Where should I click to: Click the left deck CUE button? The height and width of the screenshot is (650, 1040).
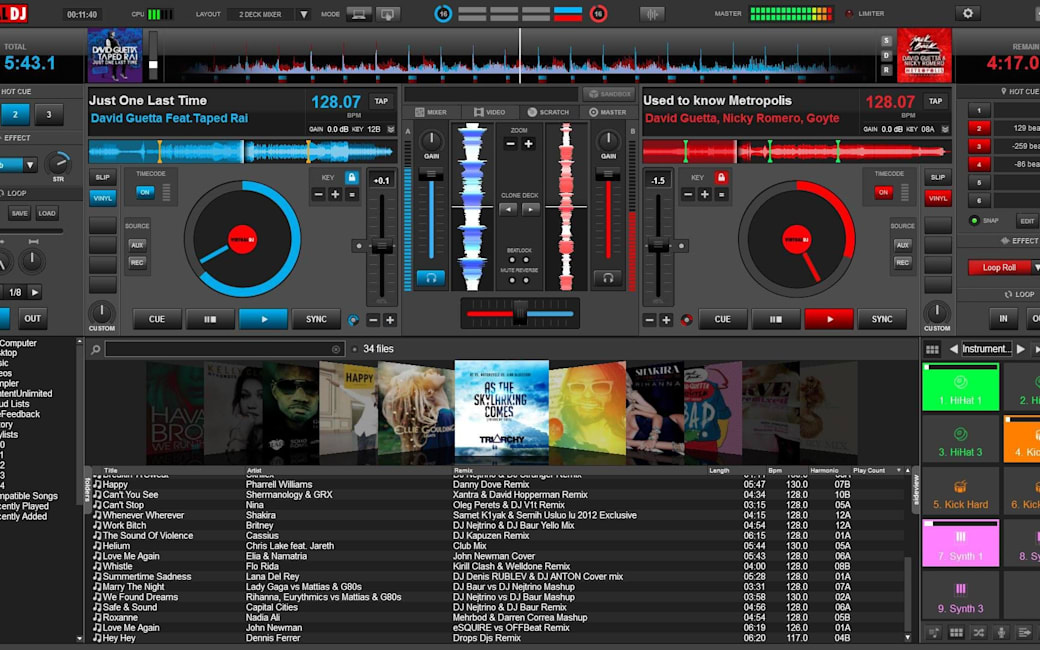coord(157,319)
